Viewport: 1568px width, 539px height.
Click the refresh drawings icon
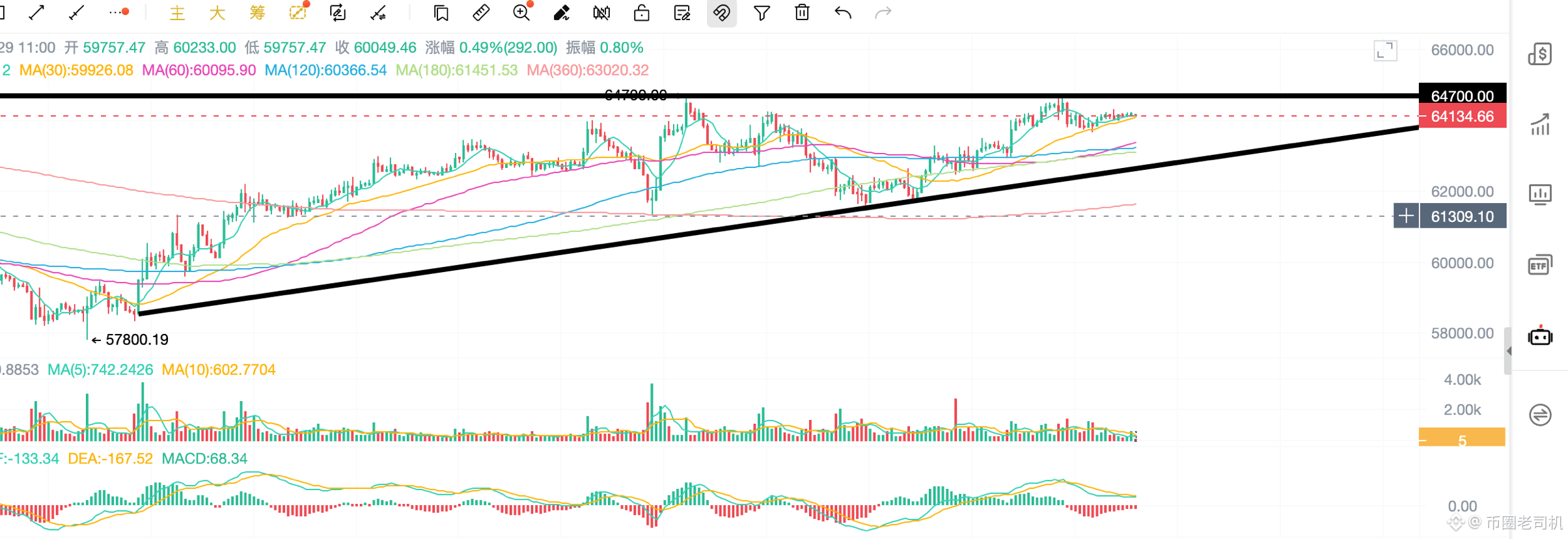coord(338,13)
